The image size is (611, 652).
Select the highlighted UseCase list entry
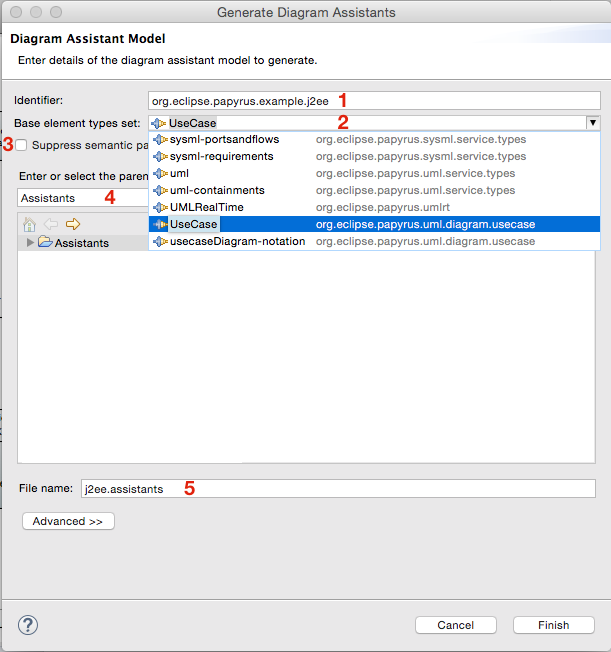click(x=374, y=224)
